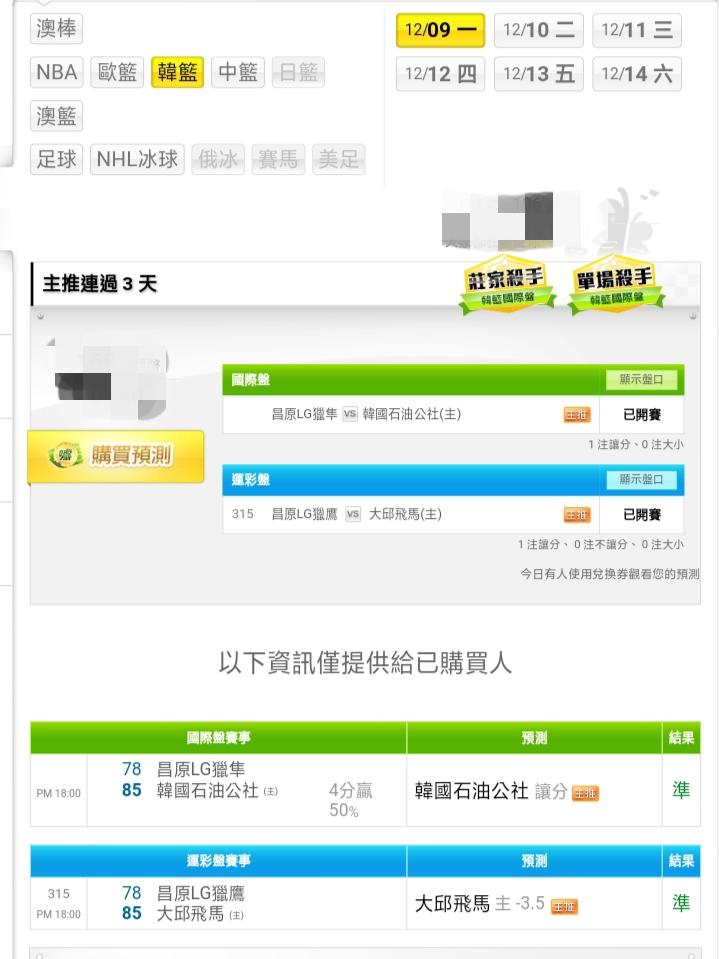Viewport: 719px width, 959px height.
Task: Select the 12/14 六 date
Action: pos(636,74)
